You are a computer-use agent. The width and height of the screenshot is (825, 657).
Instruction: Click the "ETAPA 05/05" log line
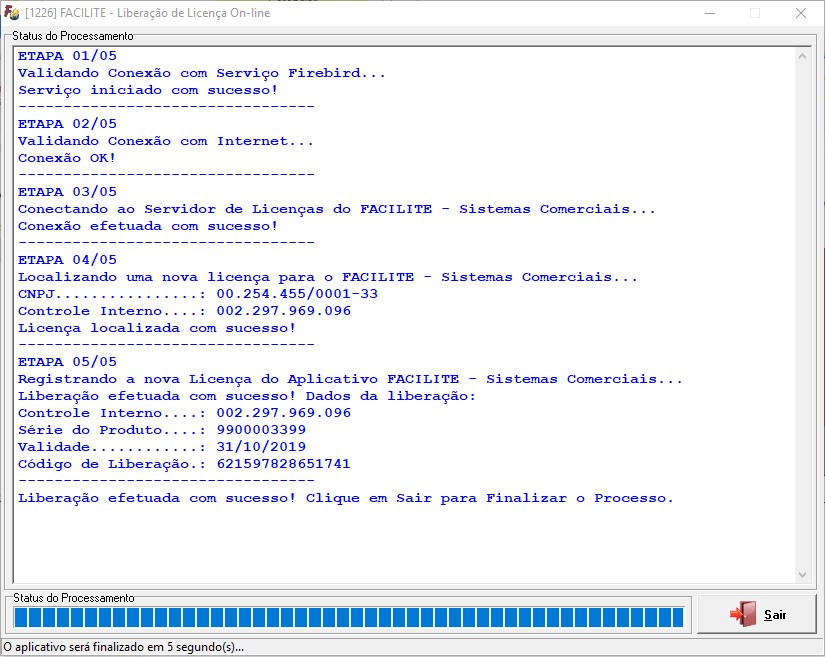(x=67, y=362)
